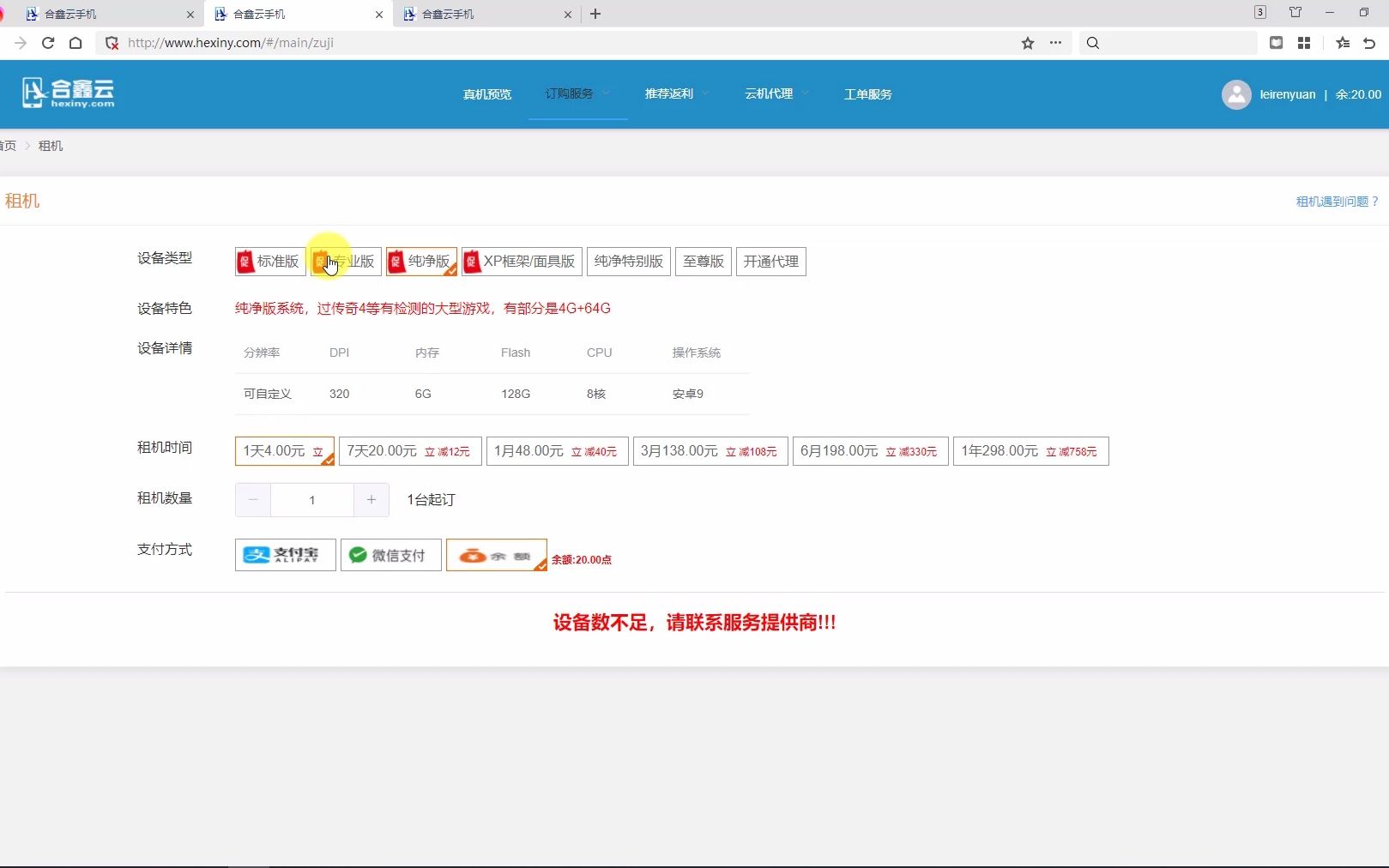The image size is (1389, 868).
Task: Choose 1月48.00元 rental period
Action: click(558, 451)
